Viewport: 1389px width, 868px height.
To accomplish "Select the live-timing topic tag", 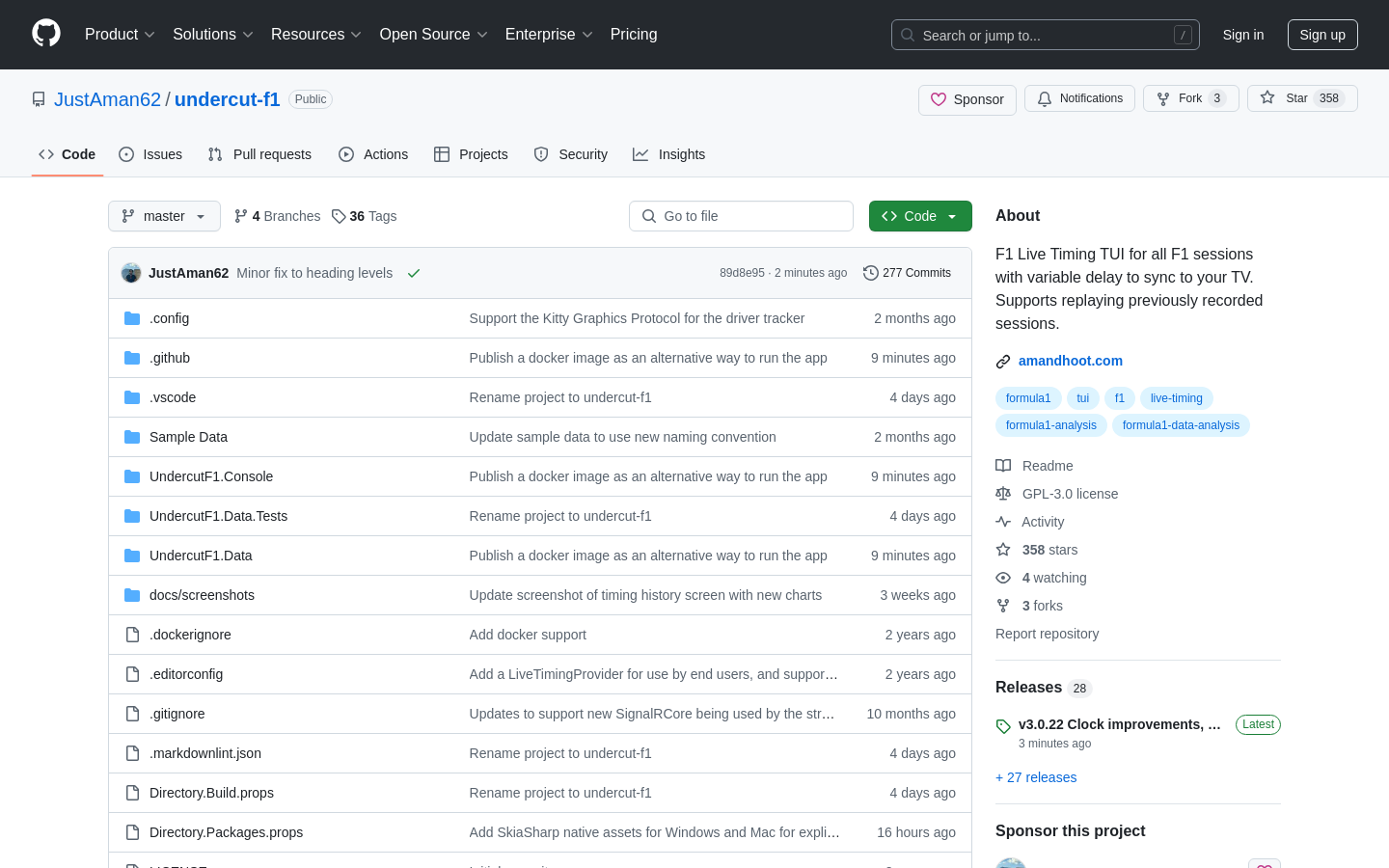I will pyautogui.click(x=1177, y=398).
